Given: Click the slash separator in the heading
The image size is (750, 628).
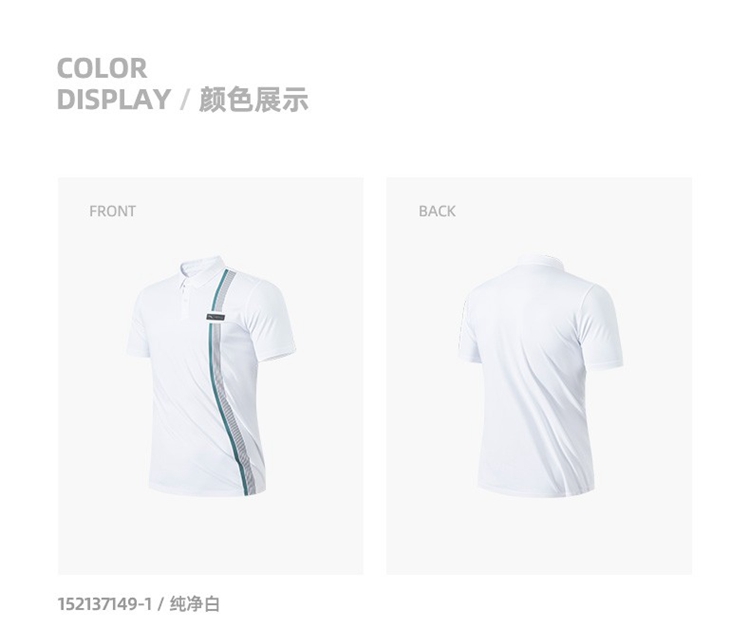Looking at the screenshot, I should [185, 99].
